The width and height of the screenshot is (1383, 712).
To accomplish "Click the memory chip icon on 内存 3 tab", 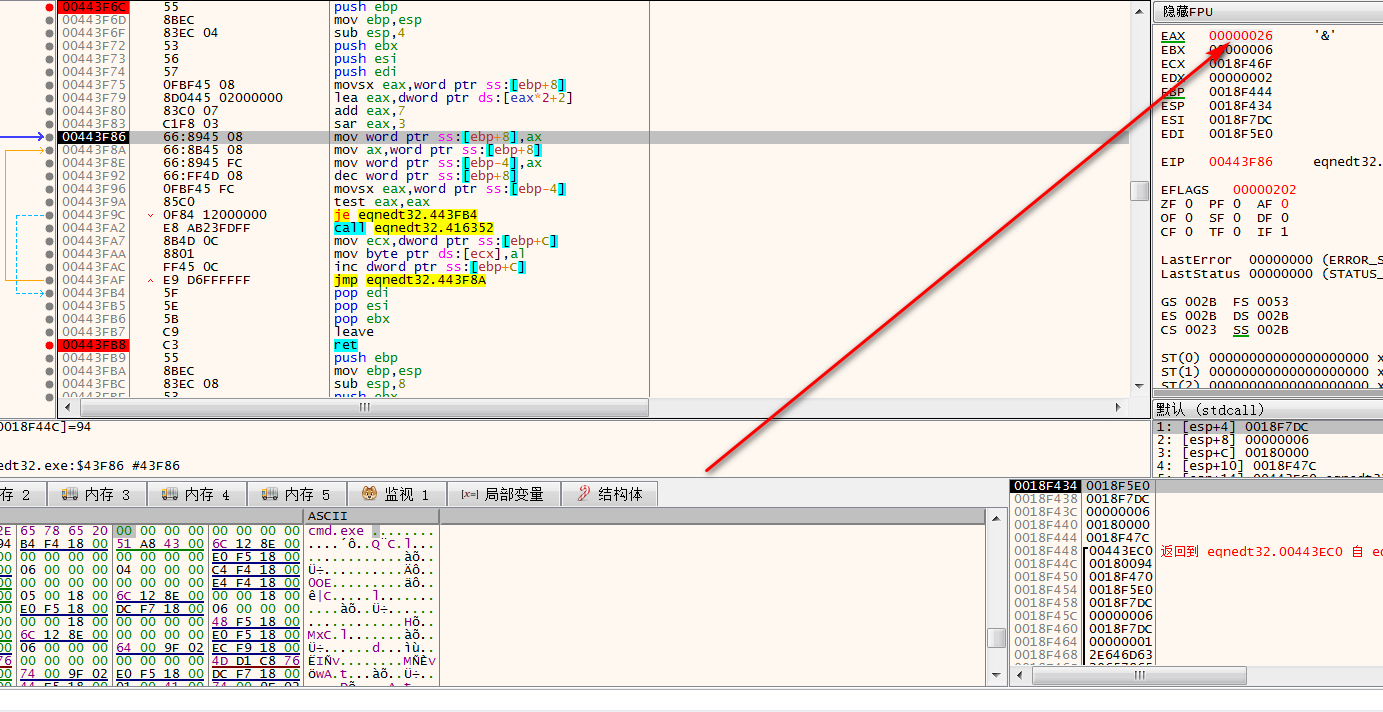I will (70, 494).
